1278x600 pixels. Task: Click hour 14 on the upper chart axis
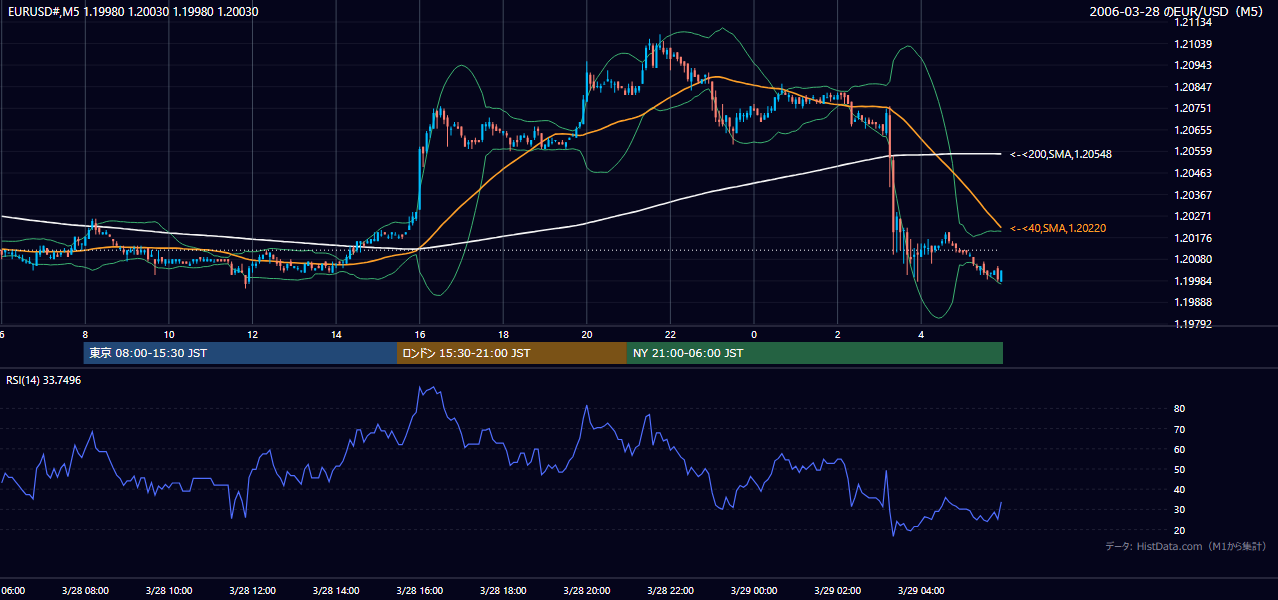click(336, 334)
